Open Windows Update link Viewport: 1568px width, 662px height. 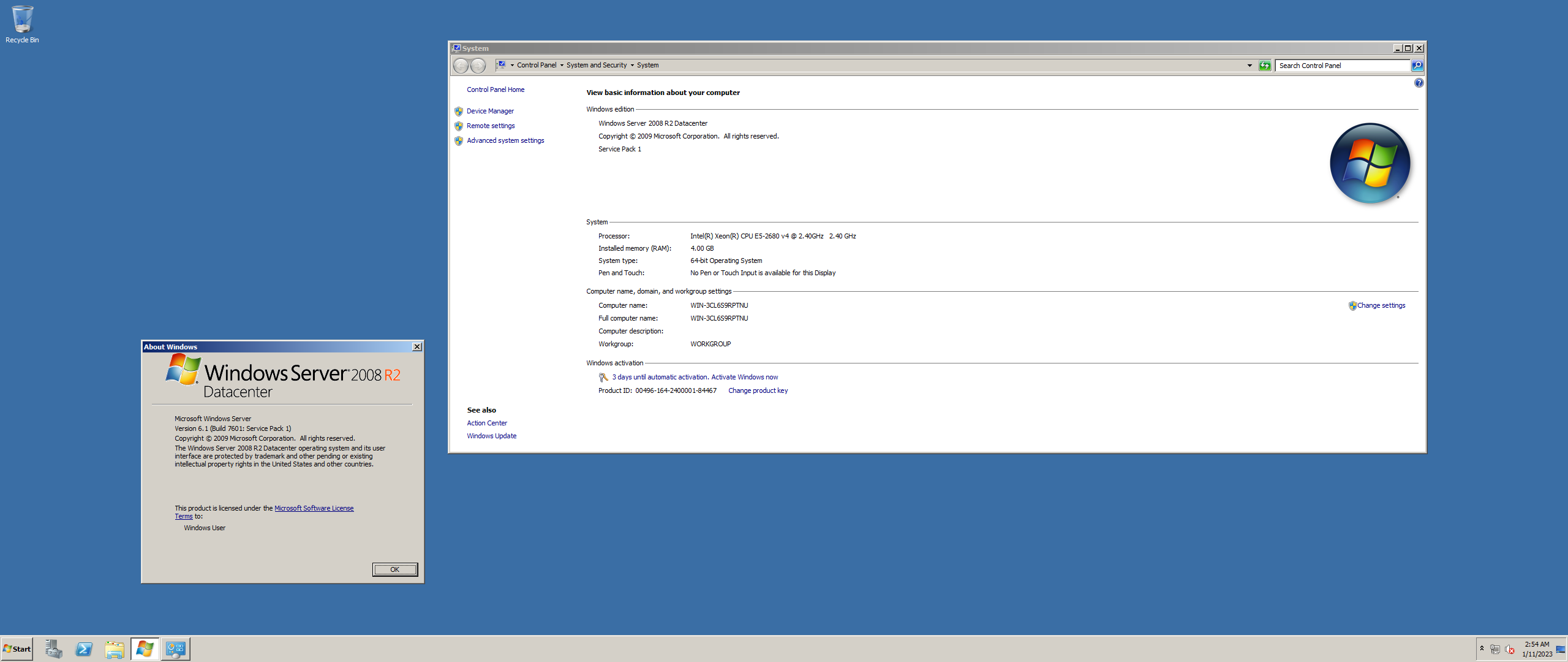click(491, 436)
